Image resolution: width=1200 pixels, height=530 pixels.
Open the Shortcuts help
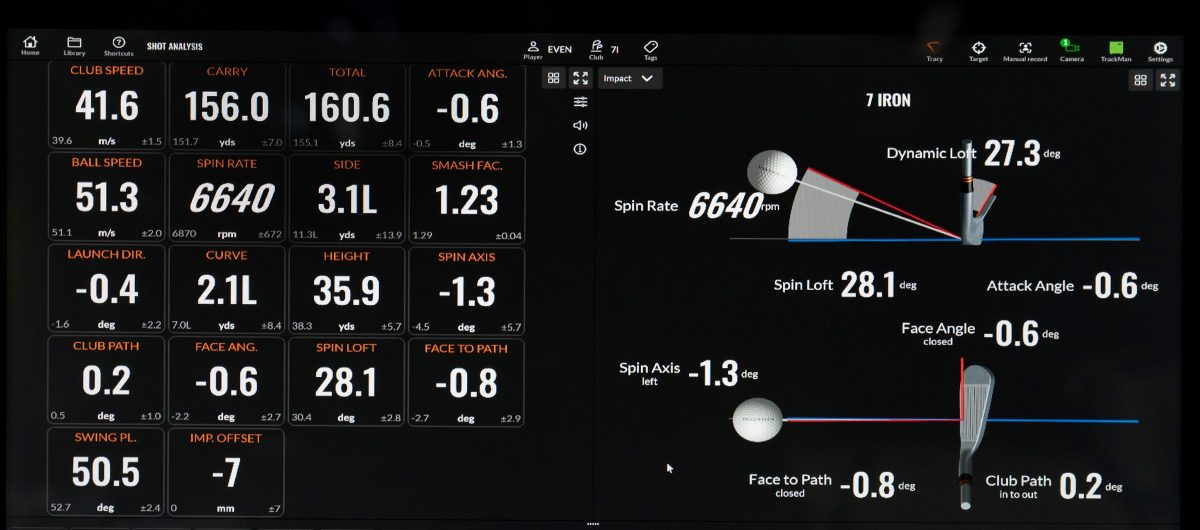118,46
